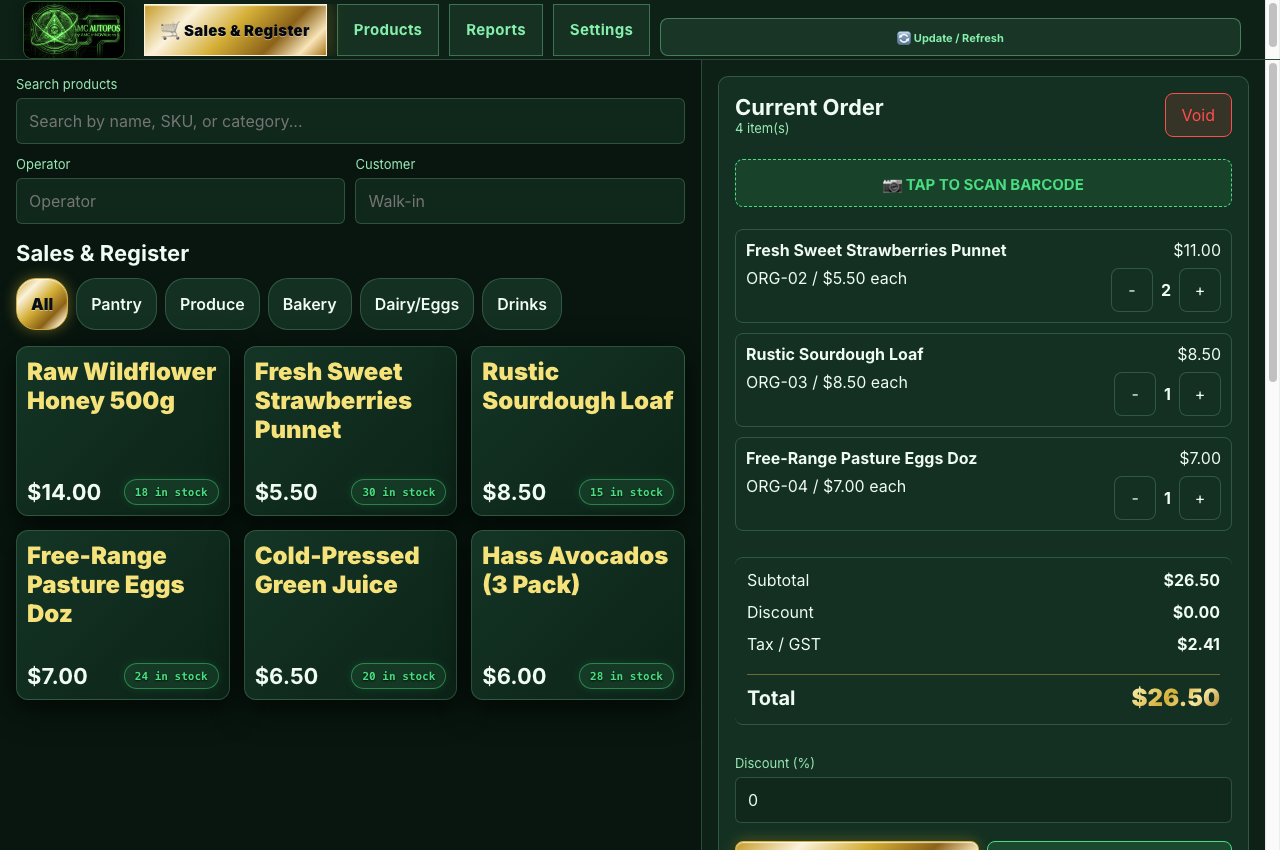Click the Operator input field
The height and width of the screenshot is (850, 1280).
coord(180,201)
